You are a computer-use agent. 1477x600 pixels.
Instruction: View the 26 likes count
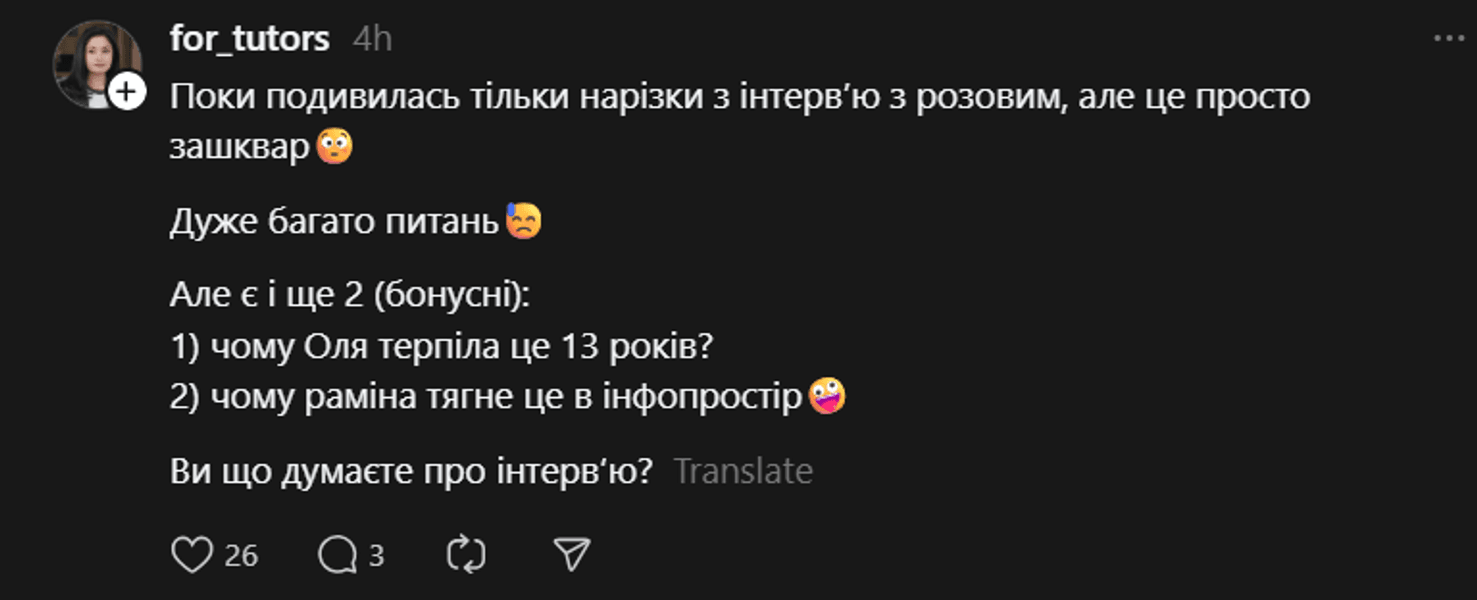coord(241,556)
